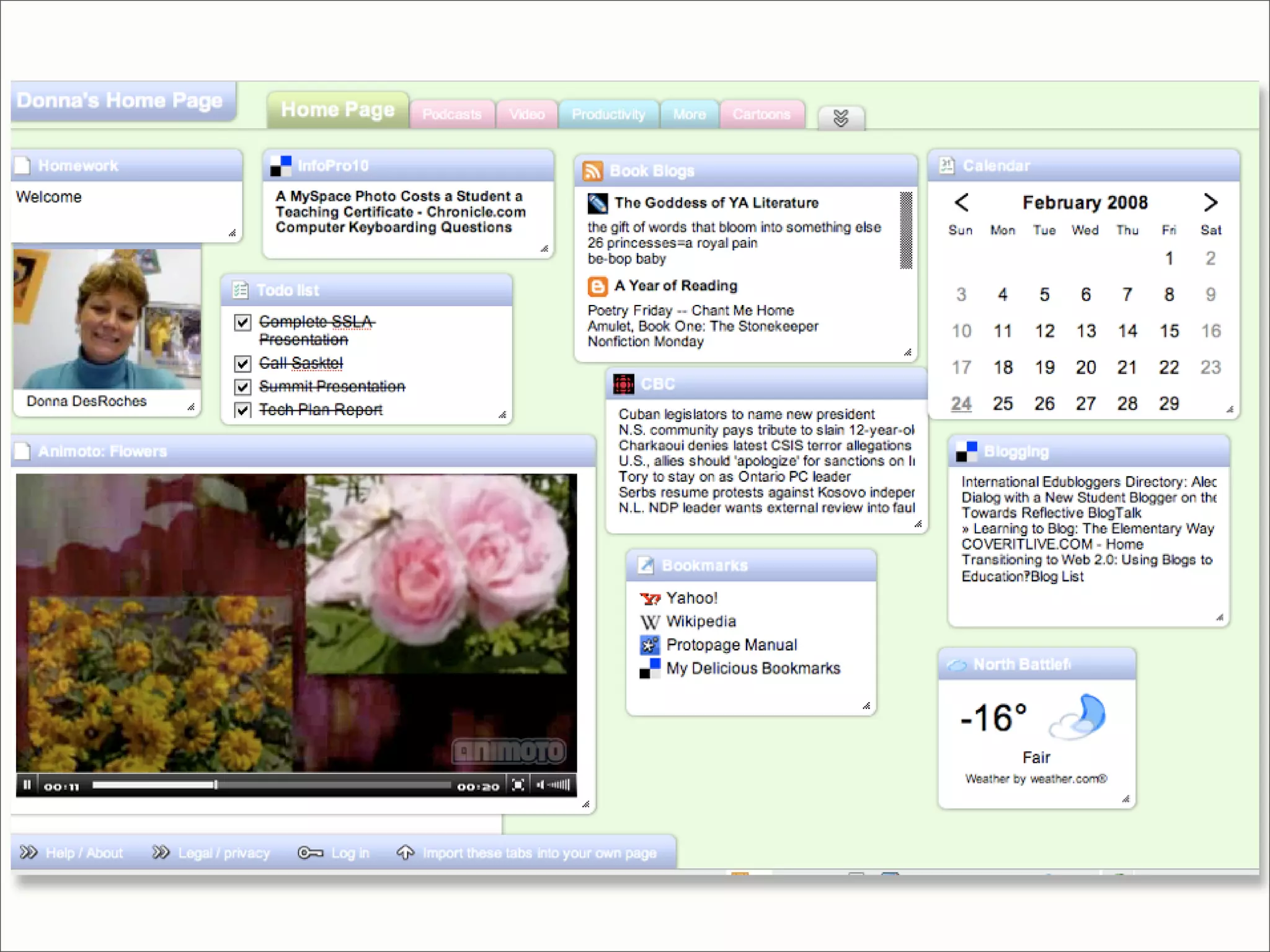Pause the Animoto flowers video
1270x952 pixels.
(27, 785)
